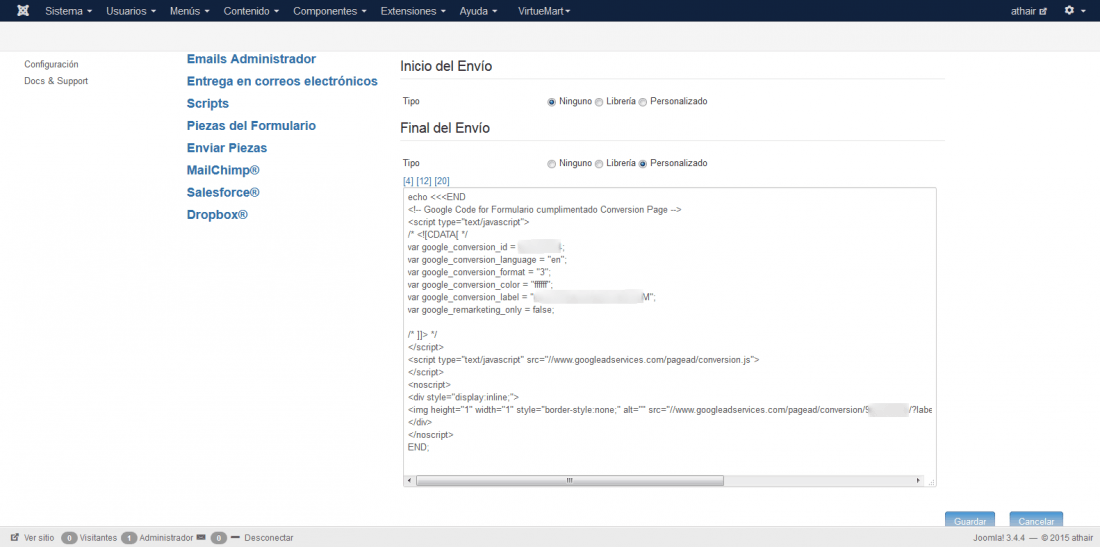Open the VirtueMart dropdown menu
Image resolution: width=1100 pixels, height=547 pixels.
click(544, 11)
